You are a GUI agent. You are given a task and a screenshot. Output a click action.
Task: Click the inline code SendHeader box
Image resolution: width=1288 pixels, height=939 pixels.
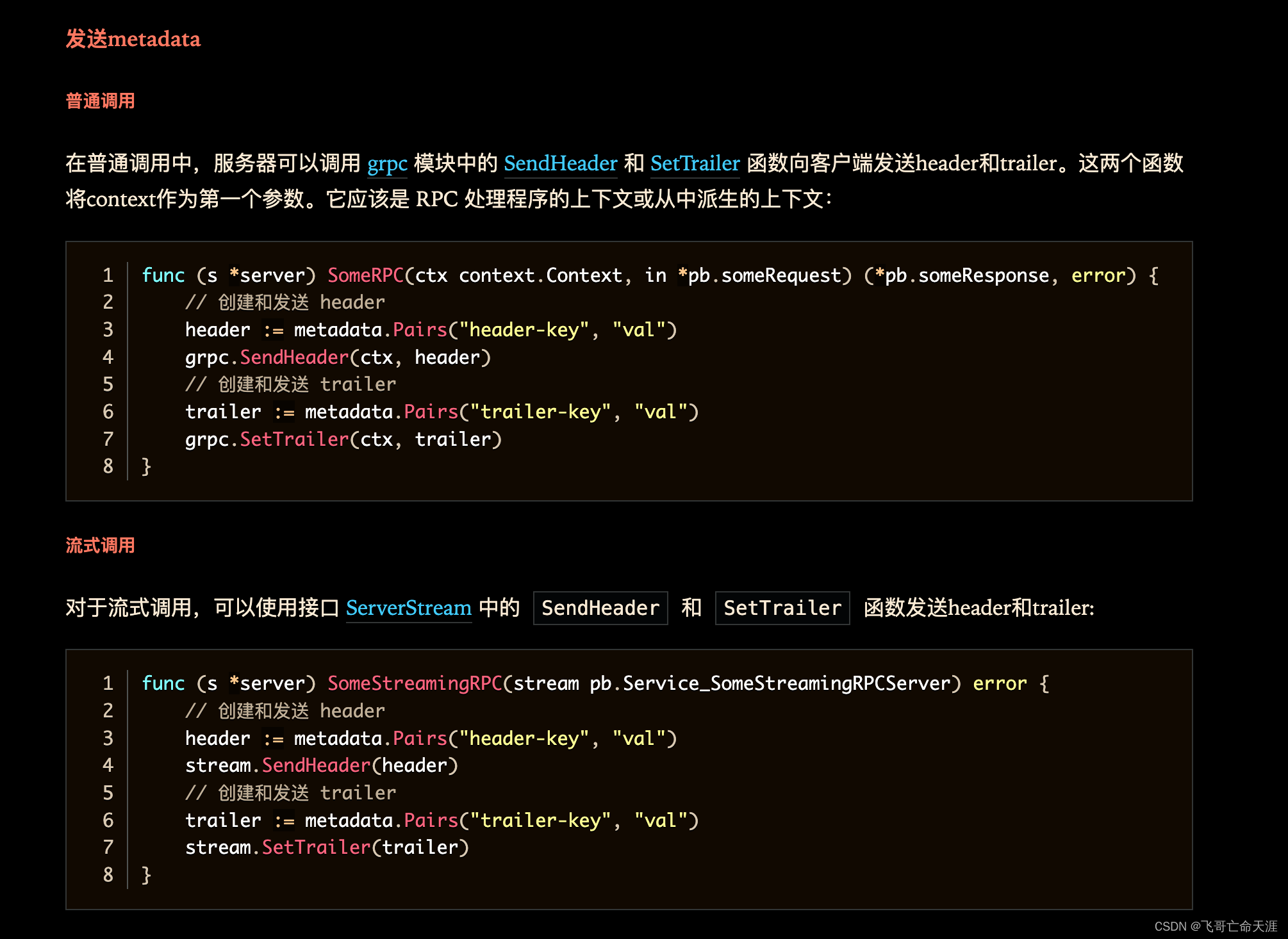pos(600,608)
